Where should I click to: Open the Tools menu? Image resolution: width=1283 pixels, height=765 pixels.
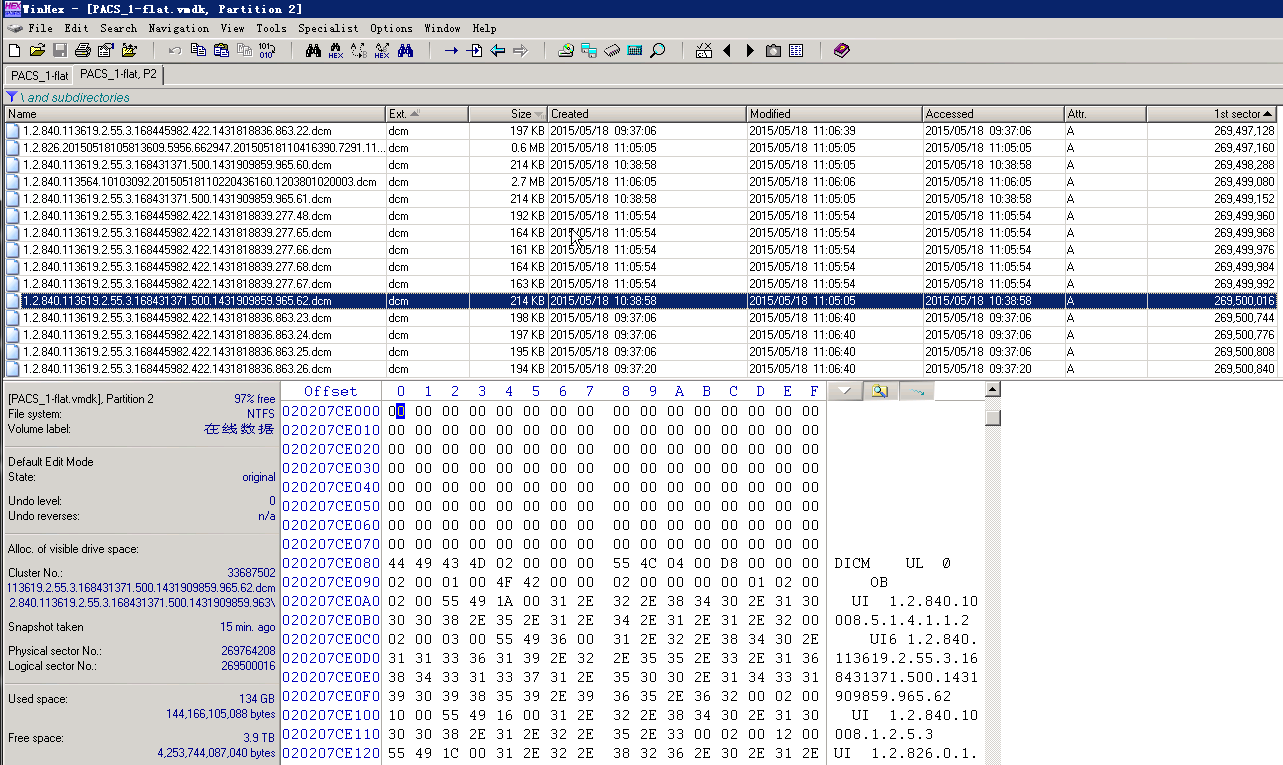pos(271,28)
